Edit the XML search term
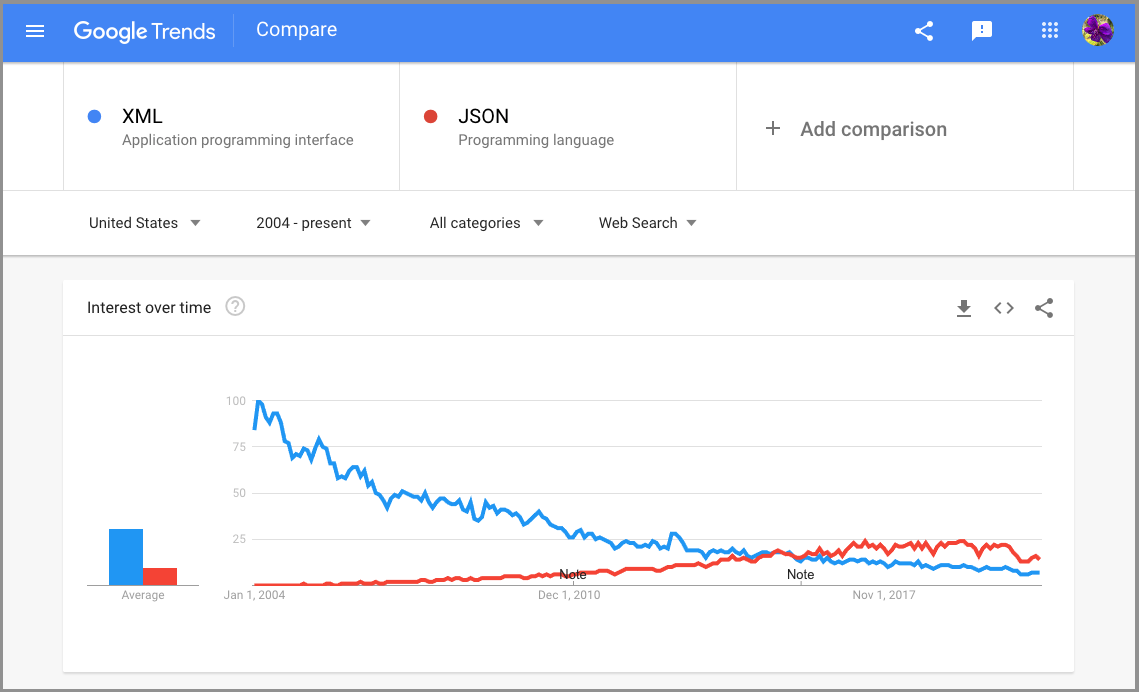Image resolution: width=1139 pixels, height=692 pixels. (x=231, y=127)
